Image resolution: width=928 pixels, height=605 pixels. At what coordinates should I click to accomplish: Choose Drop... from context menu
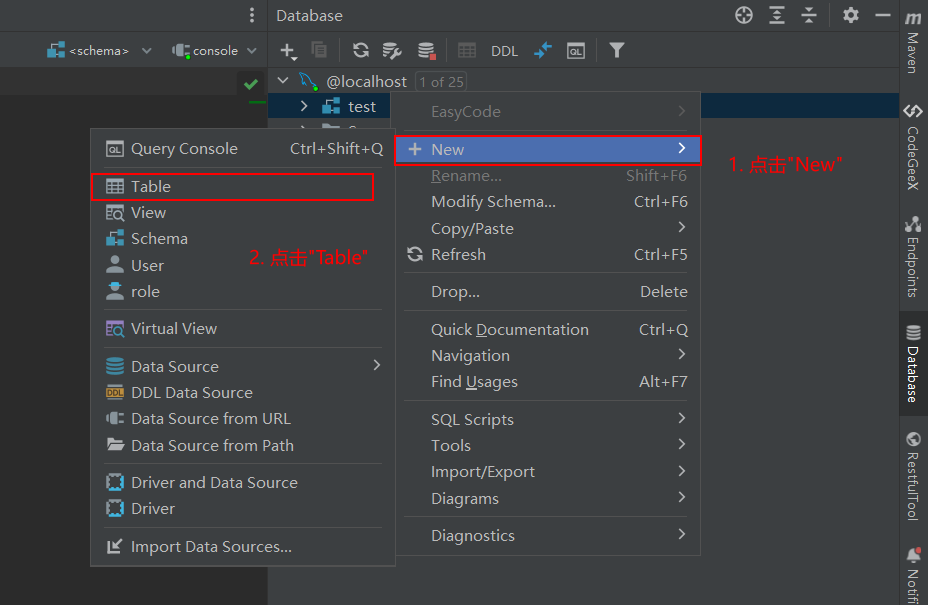[x=547, y=292]
